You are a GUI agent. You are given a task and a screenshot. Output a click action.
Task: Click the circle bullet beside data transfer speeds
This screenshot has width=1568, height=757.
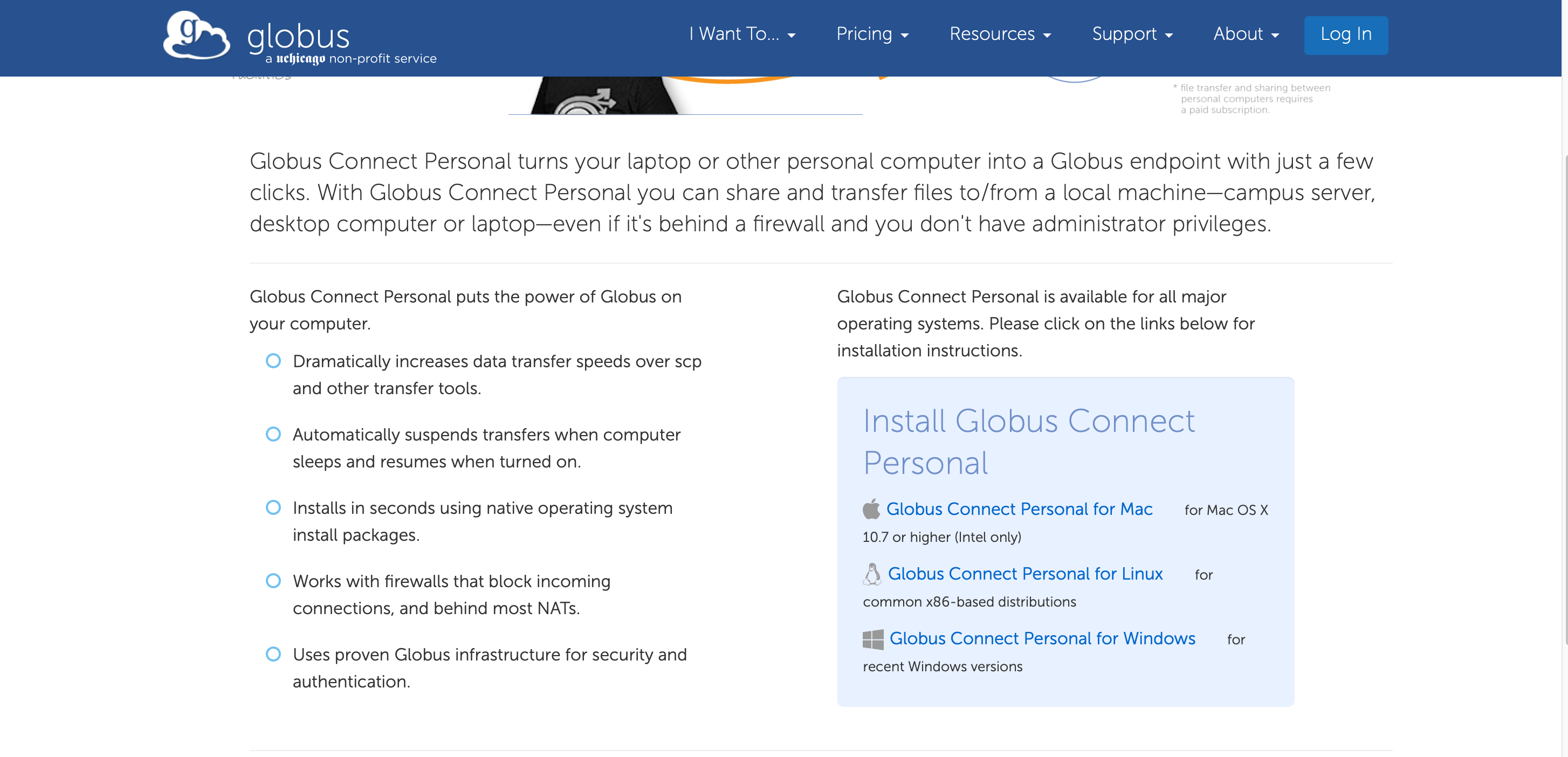point(273,361)
